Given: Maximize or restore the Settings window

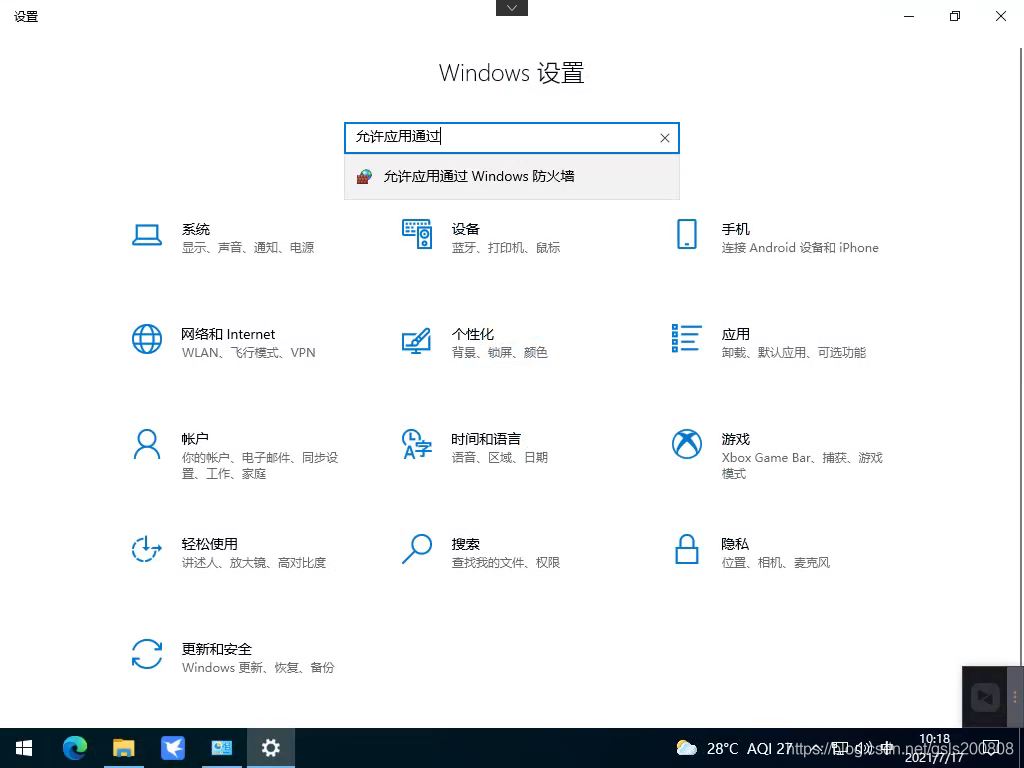Looking at the screenshot, I should (955, 16).
